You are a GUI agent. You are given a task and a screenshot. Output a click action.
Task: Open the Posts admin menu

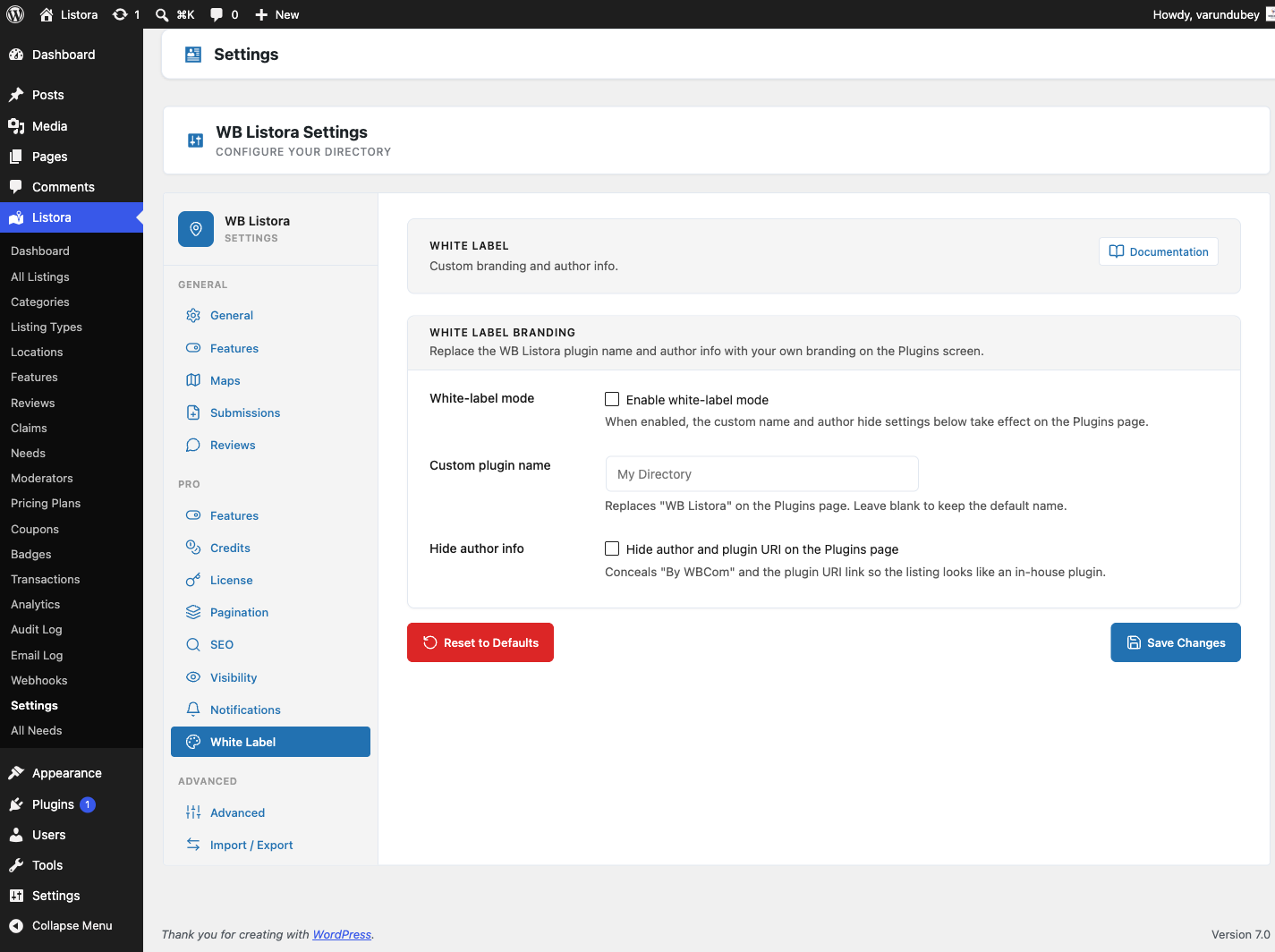72,95
